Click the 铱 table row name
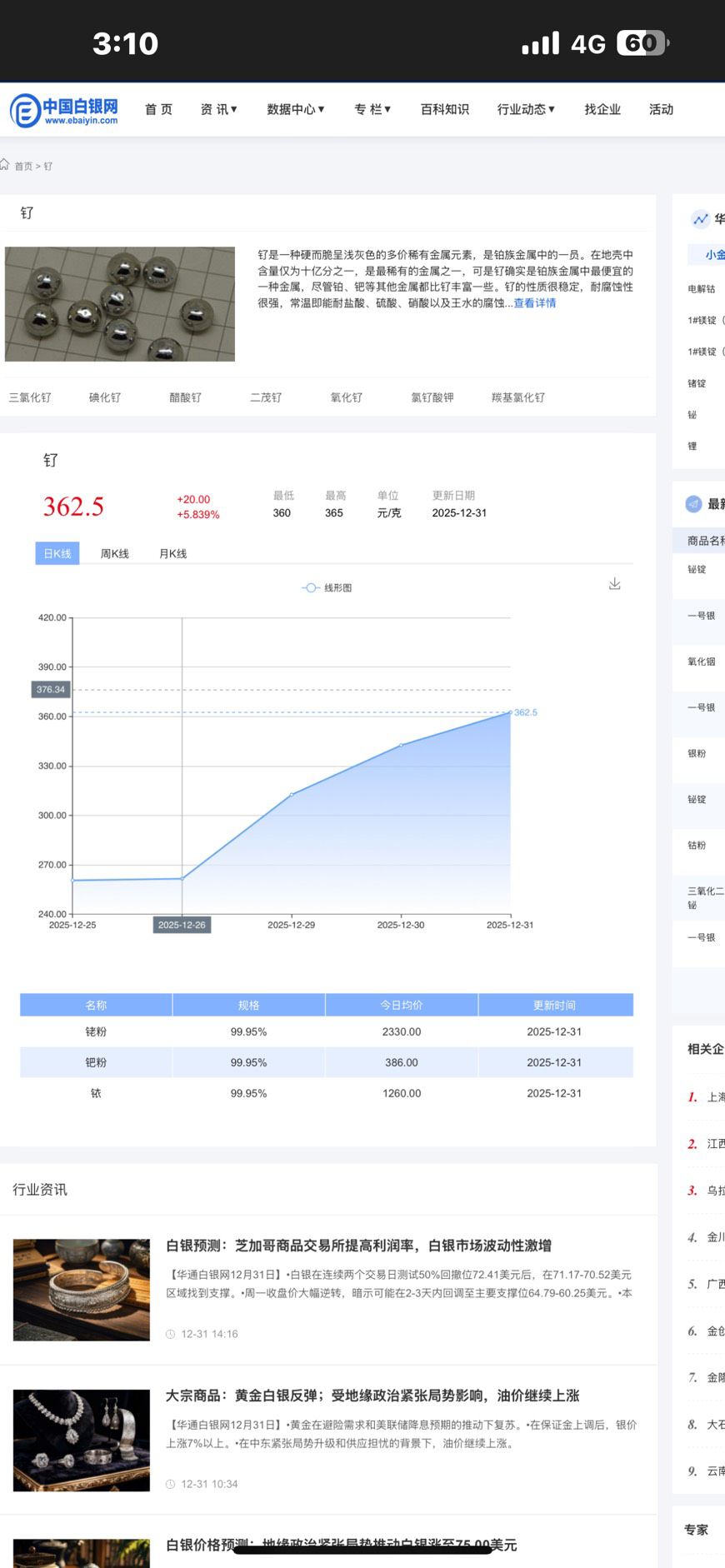 click(96, 1093)
